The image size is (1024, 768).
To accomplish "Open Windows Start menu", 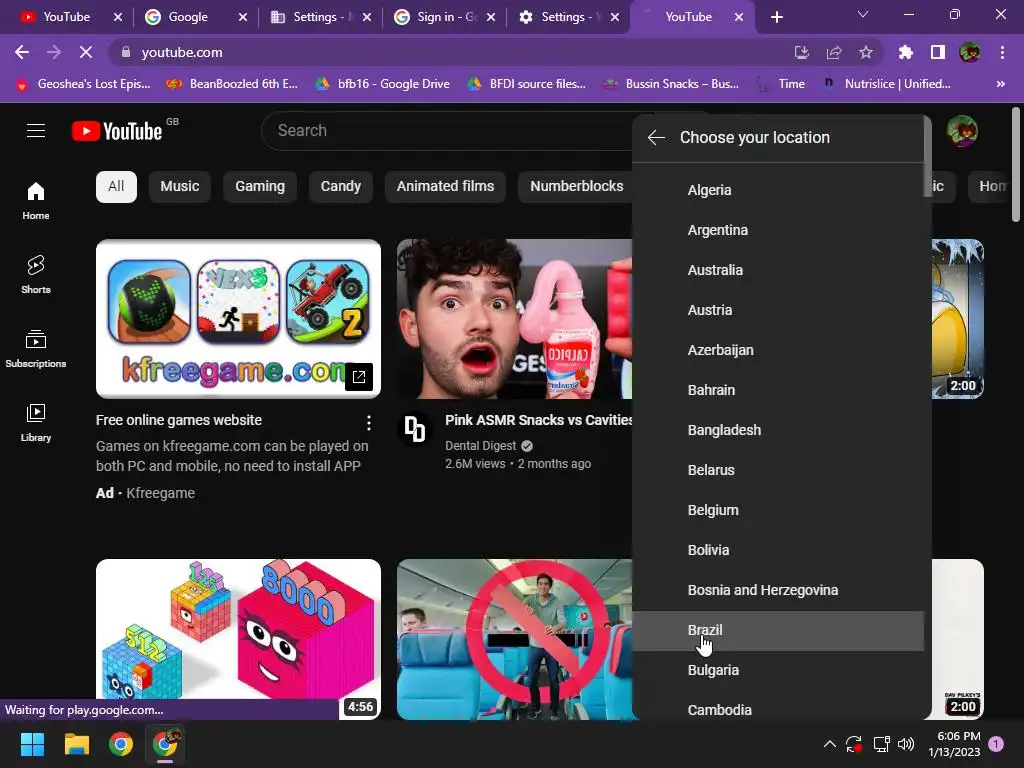I will 32,744.
